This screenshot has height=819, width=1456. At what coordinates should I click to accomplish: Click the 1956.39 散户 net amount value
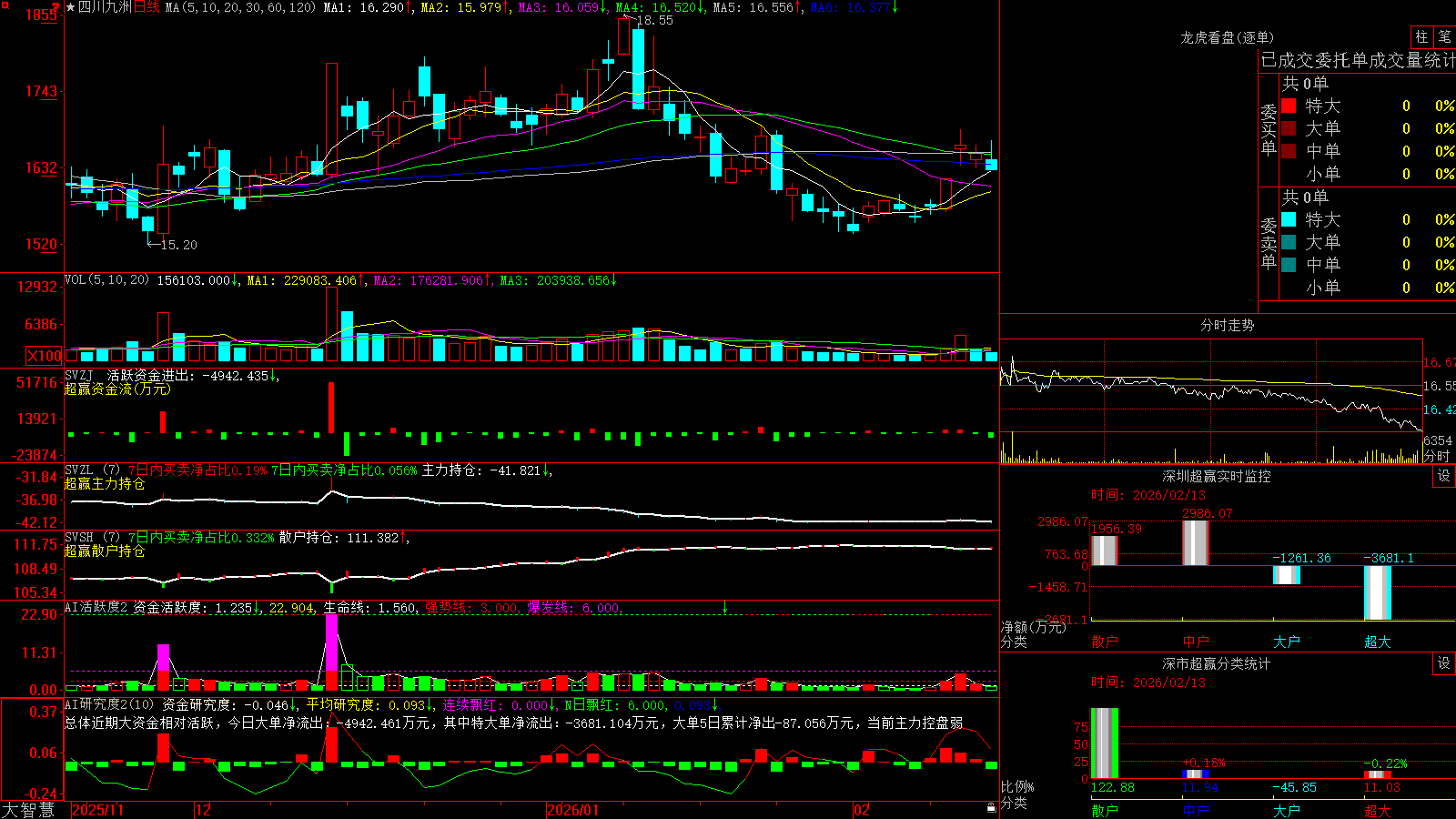[x=1116, y=529]
